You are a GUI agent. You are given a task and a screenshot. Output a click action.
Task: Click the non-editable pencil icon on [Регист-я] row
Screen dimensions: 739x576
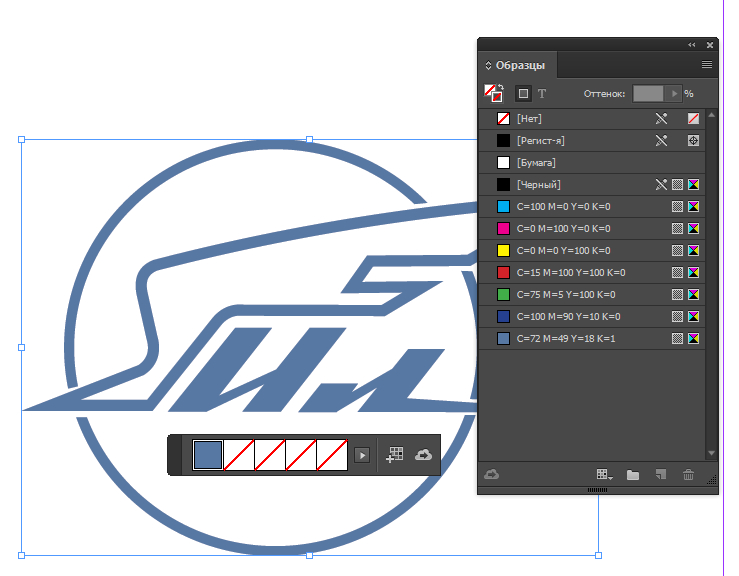[x=661, y=140]
